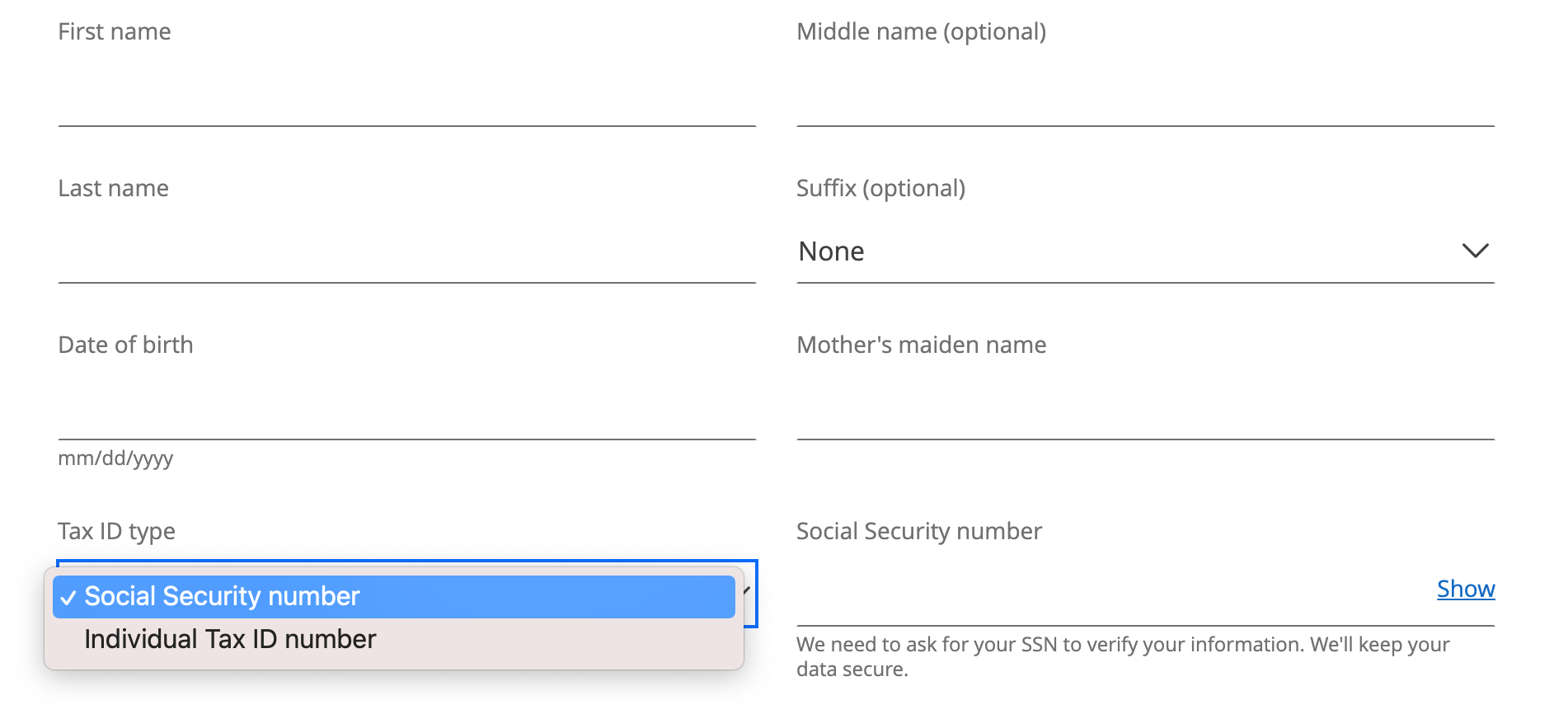The width and height of the screenshot is (1568, 719).
Task: Click the mm/dd/yyyy hint text
Action: 115,458
